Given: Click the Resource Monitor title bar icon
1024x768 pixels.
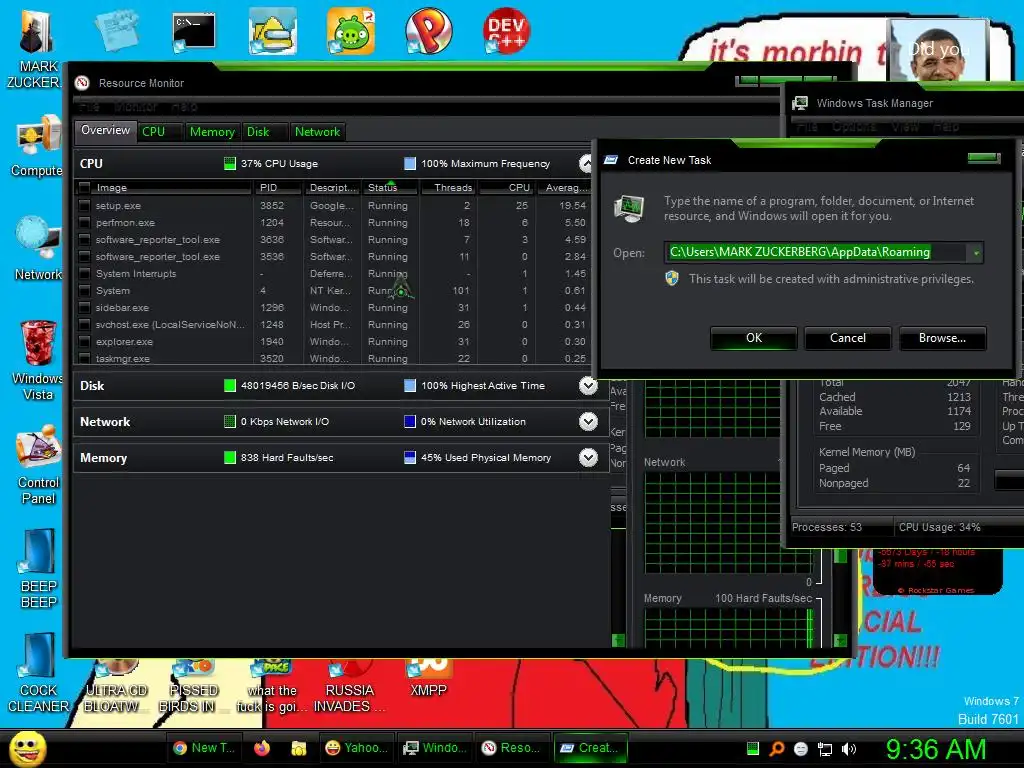Looking at the screenshot, I should point(82,83).
